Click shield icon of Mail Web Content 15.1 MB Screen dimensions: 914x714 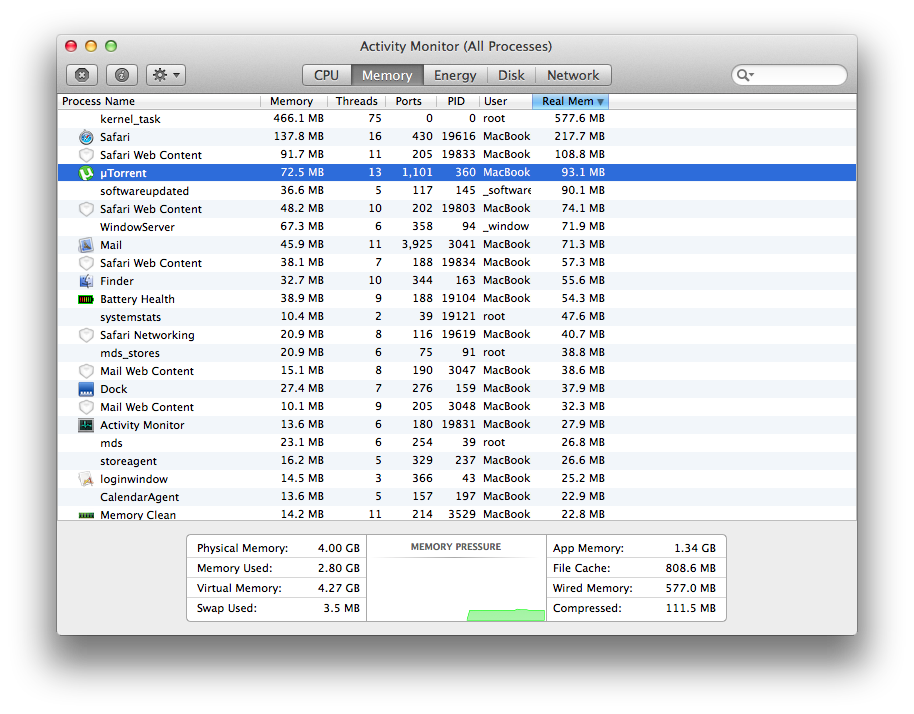pos(86,371)
